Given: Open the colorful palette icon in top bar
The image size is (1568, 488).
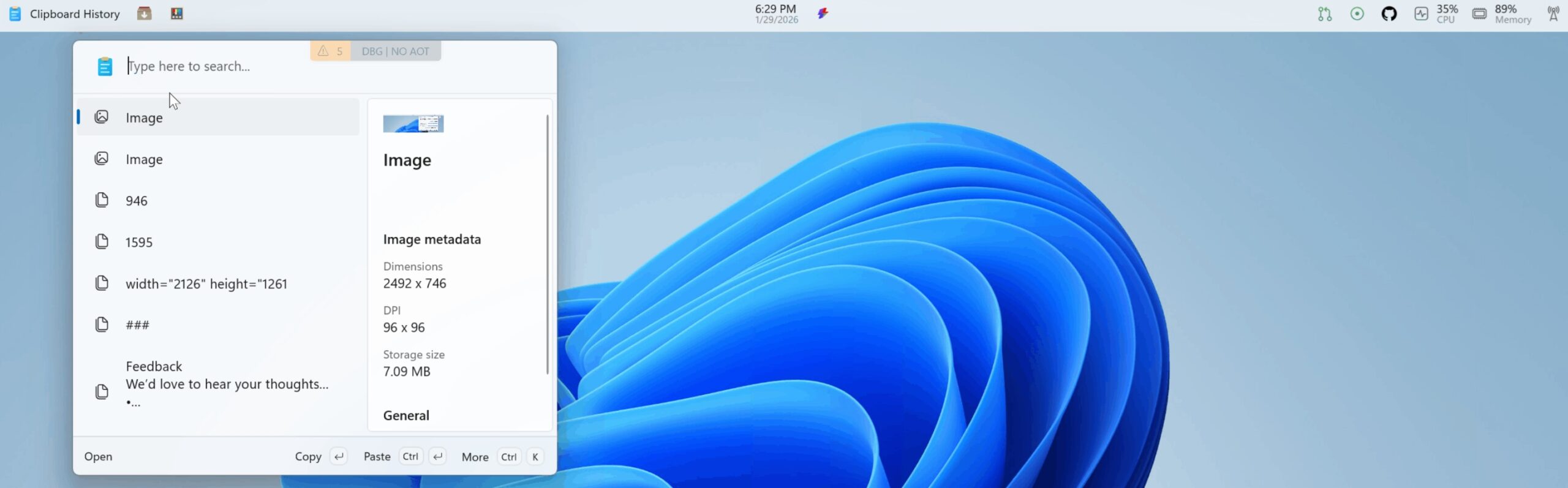Looking at the screenshot, I should [x=176, y=13].
